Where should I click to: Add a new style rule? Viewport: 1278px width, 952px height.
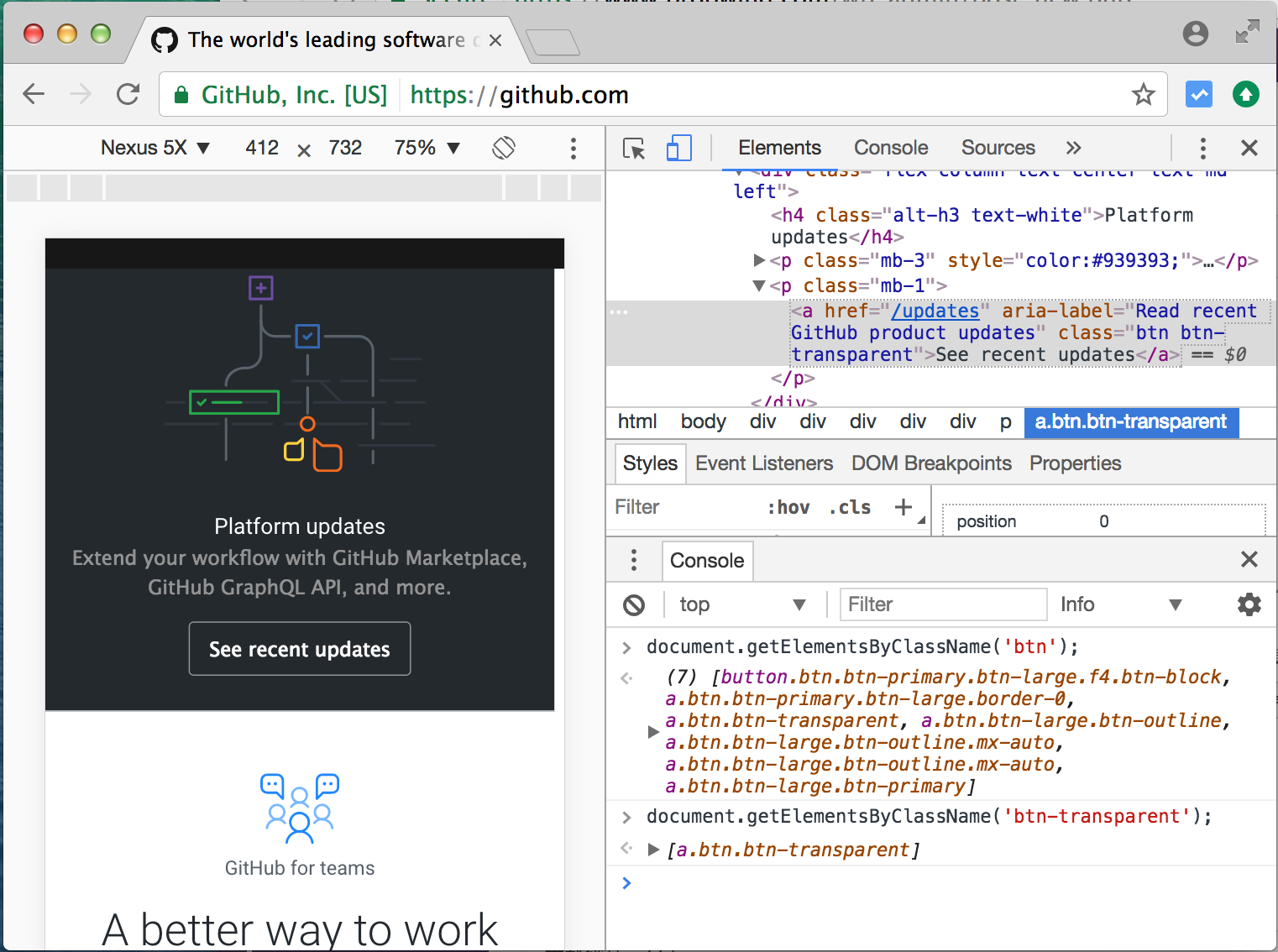tap(904, 506)
